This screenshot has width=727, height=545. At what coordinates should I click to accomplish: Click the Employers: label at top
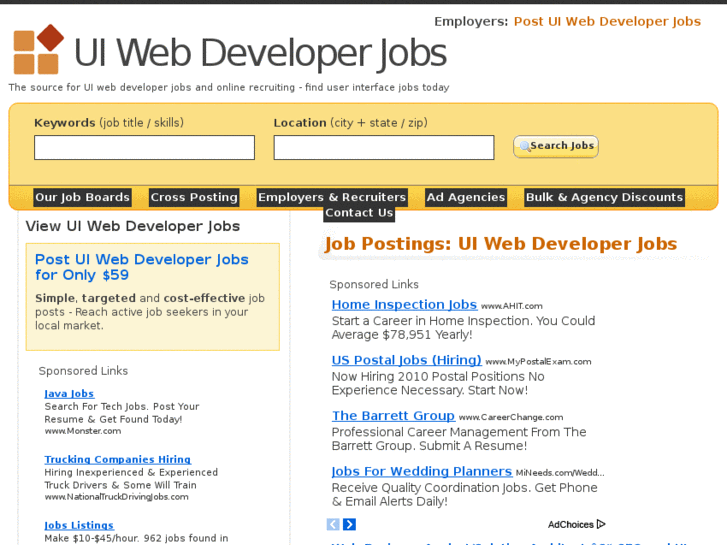tap(471, 21)
